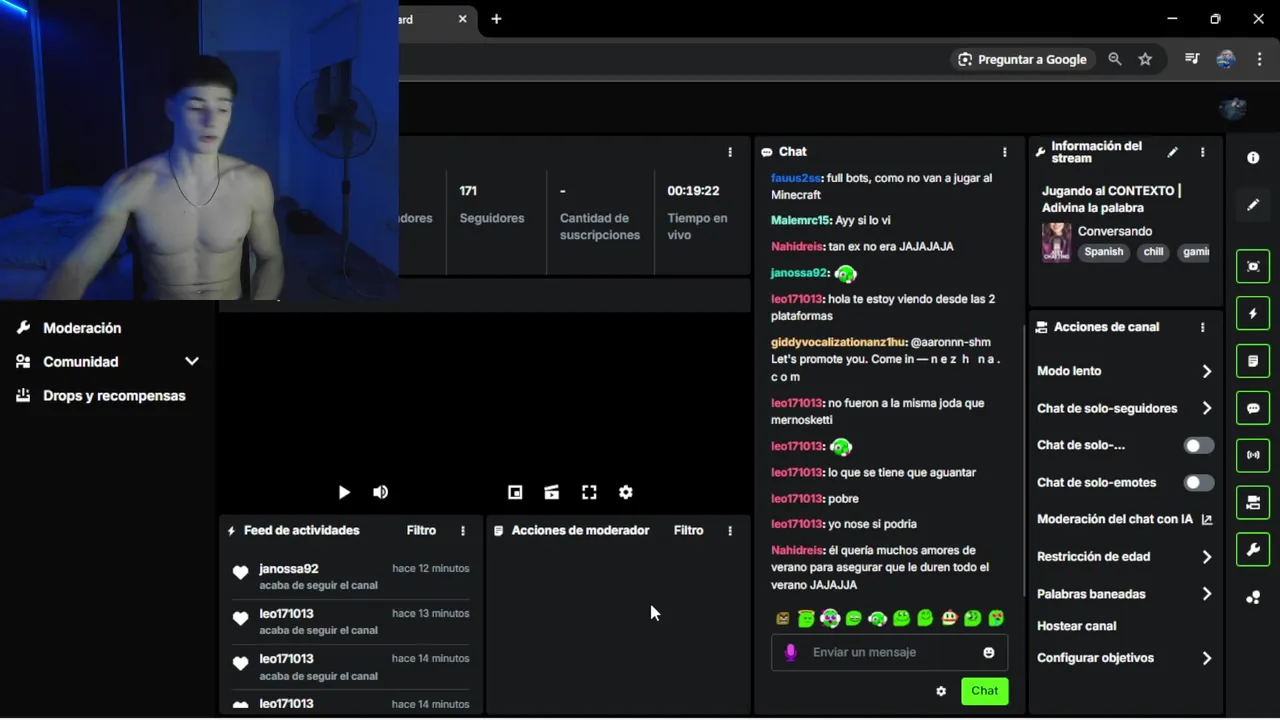This screenshot has height=720, width=1280.
Task: Open chat settings gear next to Chat button
Action: click(941, 691)
